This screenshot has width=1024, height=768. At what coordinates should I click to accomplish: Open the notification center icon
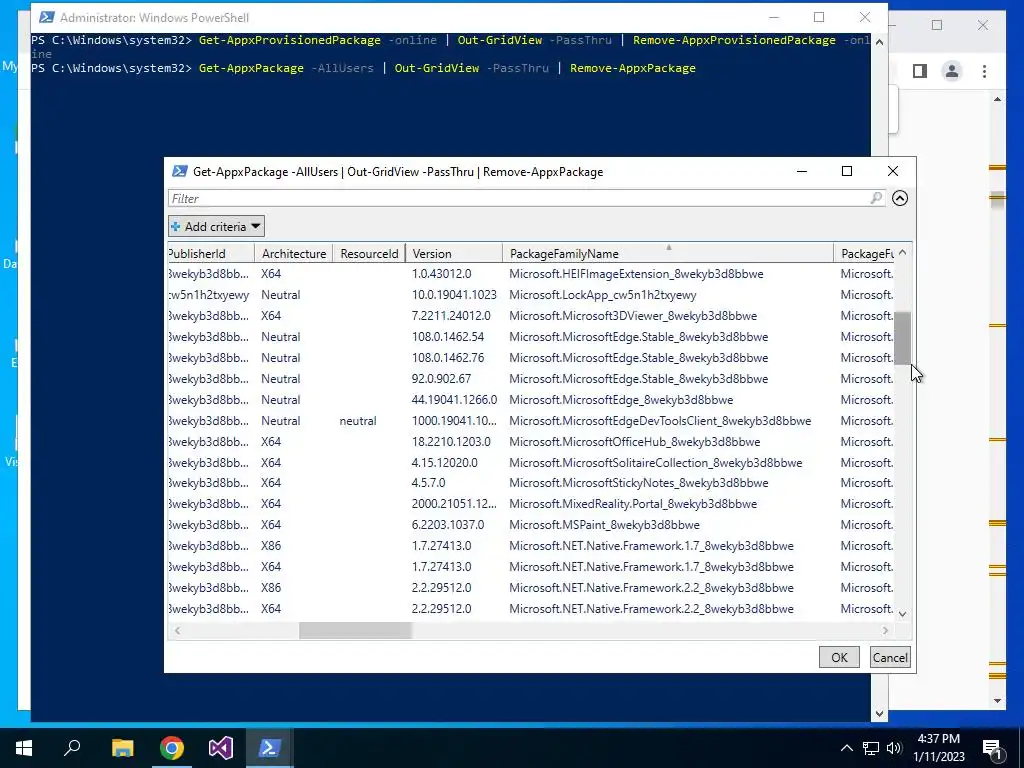pyautogui.click(x=992, y=748)
